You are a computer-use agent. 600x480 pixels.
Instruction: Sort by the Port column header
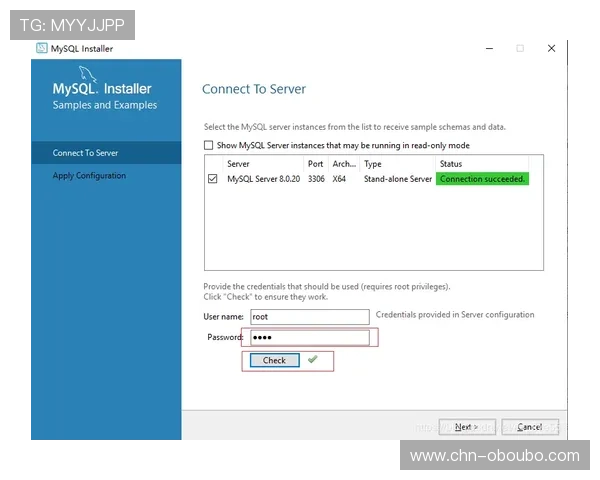[316, 164]
